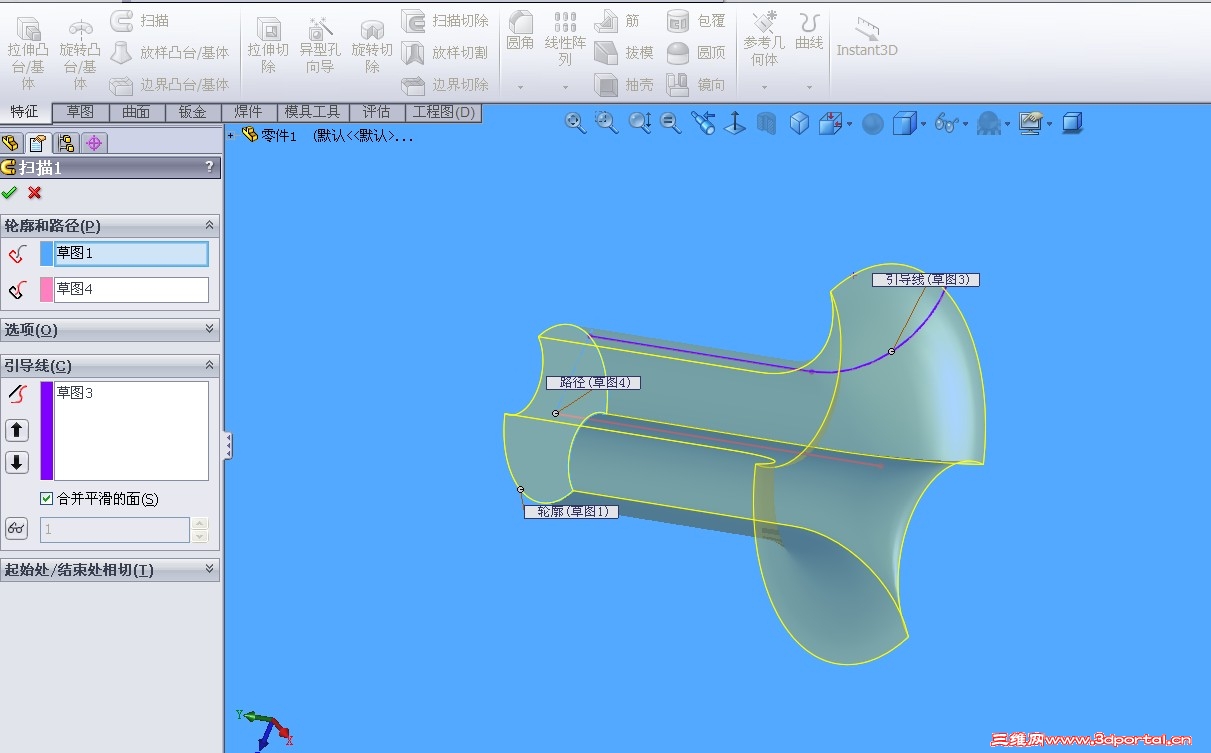Expand the 选项 section

[110, 329]
